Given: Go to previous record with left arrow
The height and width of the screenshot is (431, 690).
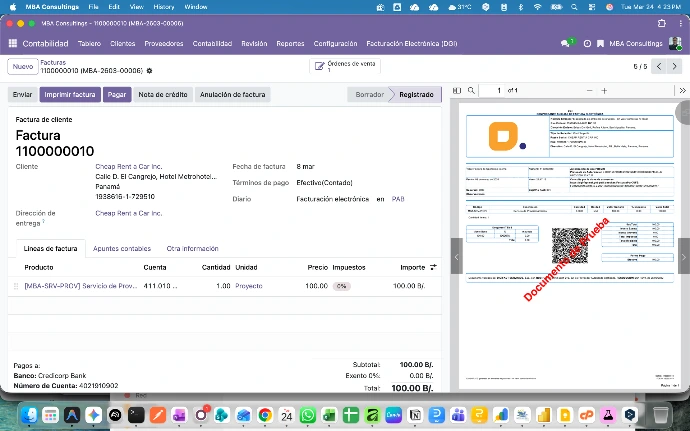Looking at the screenshot, I should pyautogui.click(x=660, y=66).
